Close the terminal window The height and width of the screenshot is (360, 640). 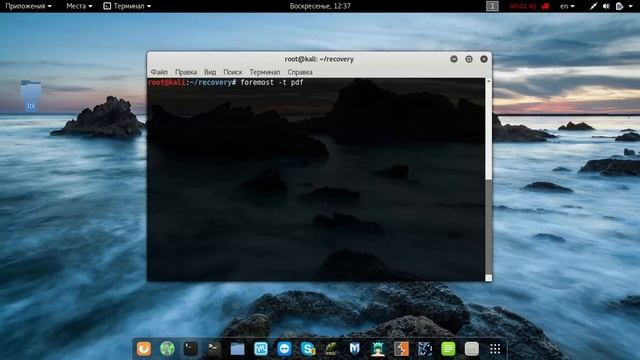[484, 59]
